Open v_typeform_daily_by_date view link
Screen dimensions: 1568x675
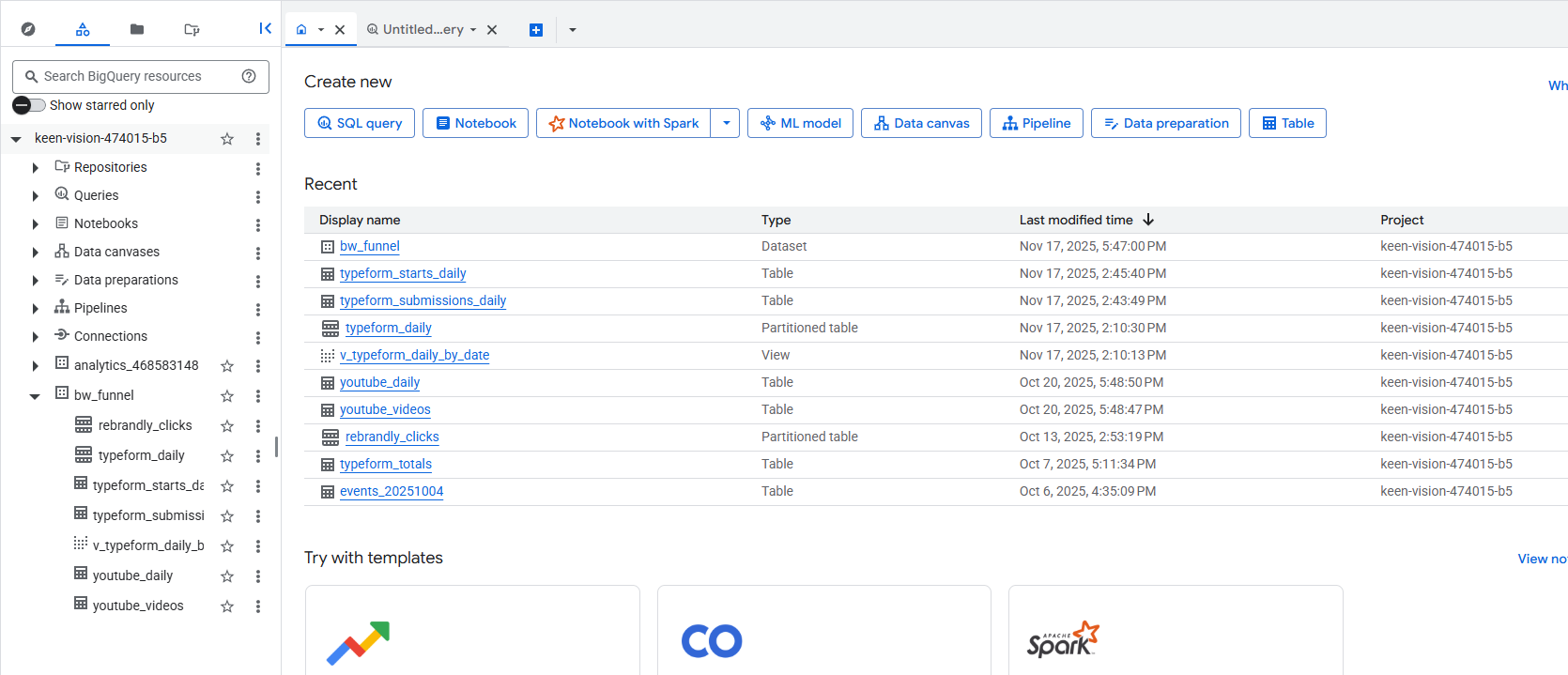tap(414, 355)
